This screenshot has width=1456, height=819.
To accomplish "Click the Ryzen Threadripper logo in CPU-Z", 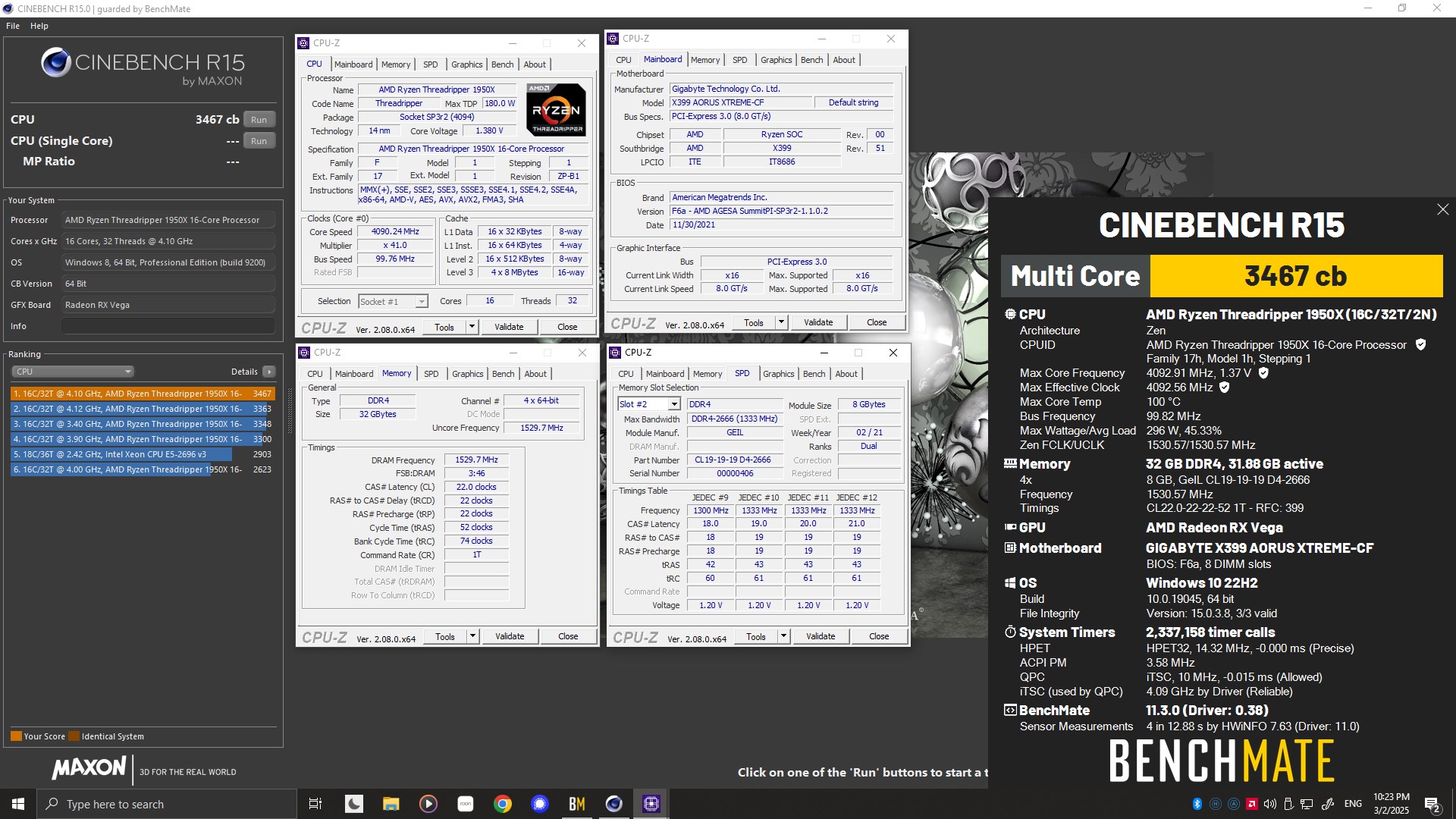I will coord(556,109).
